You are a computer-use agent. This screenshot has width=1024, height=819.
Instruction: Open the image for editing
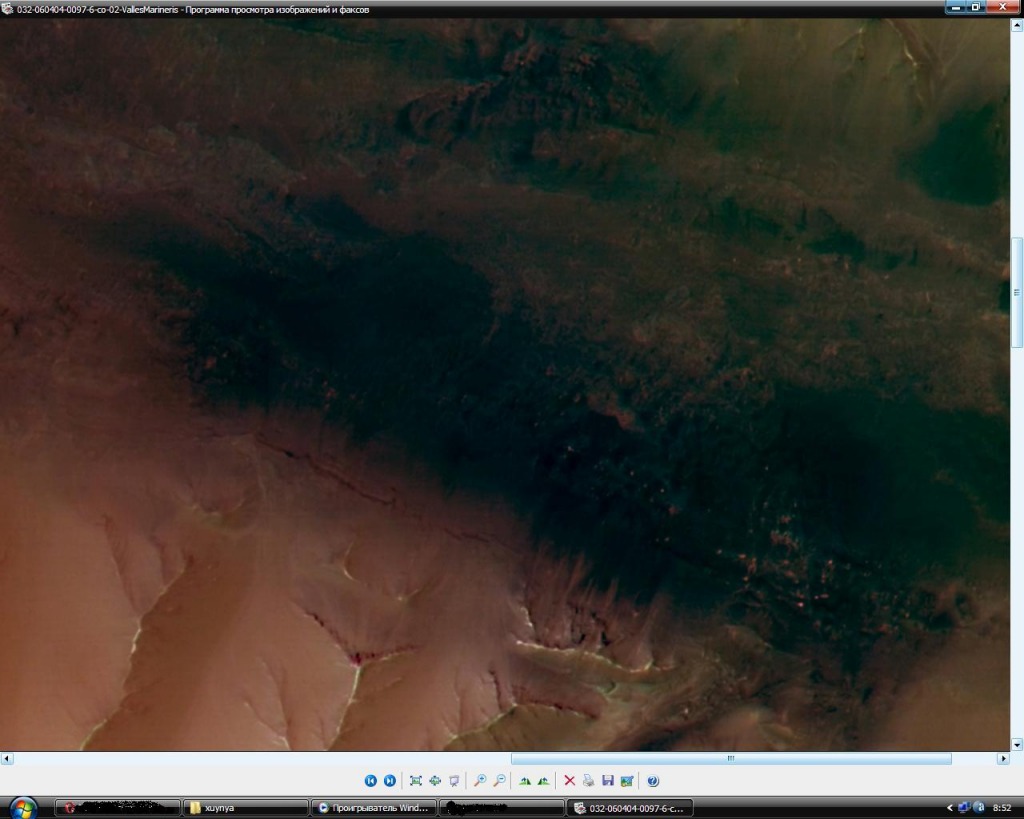click(627, 781)
